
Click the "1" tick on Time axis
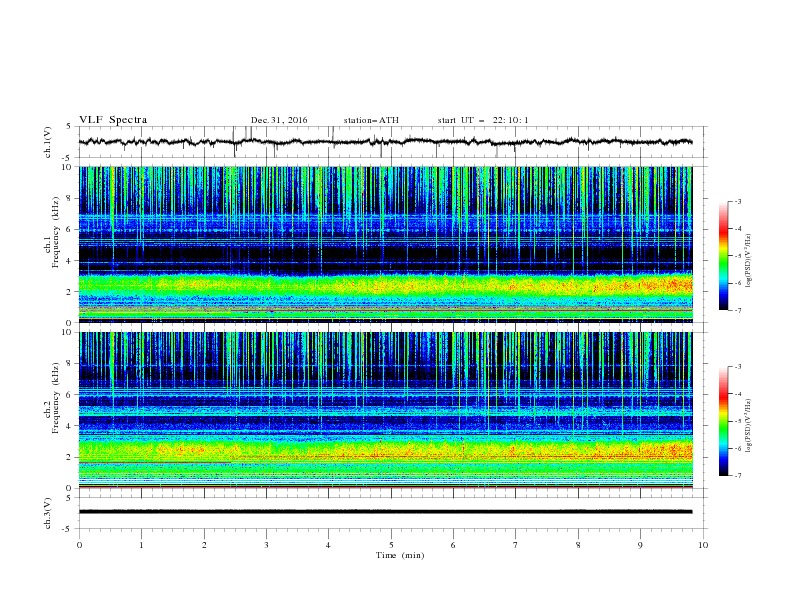click(x=141, y=545)
